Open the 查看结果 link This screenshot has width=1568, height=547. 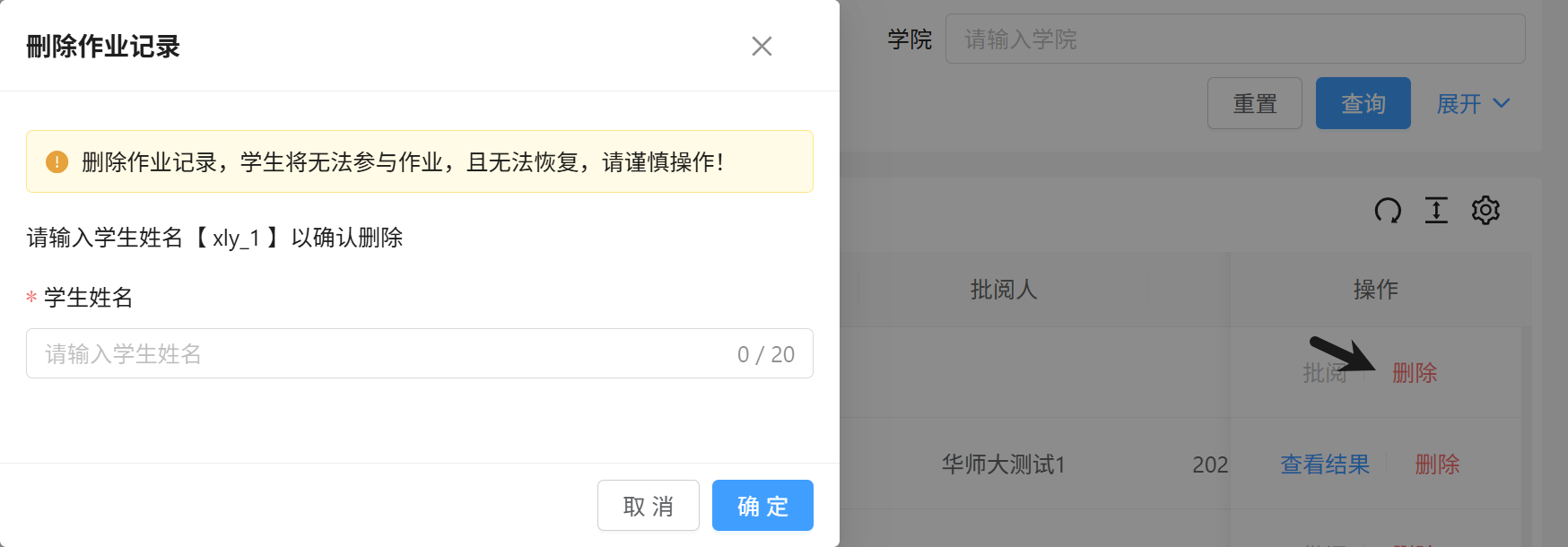1324,465
